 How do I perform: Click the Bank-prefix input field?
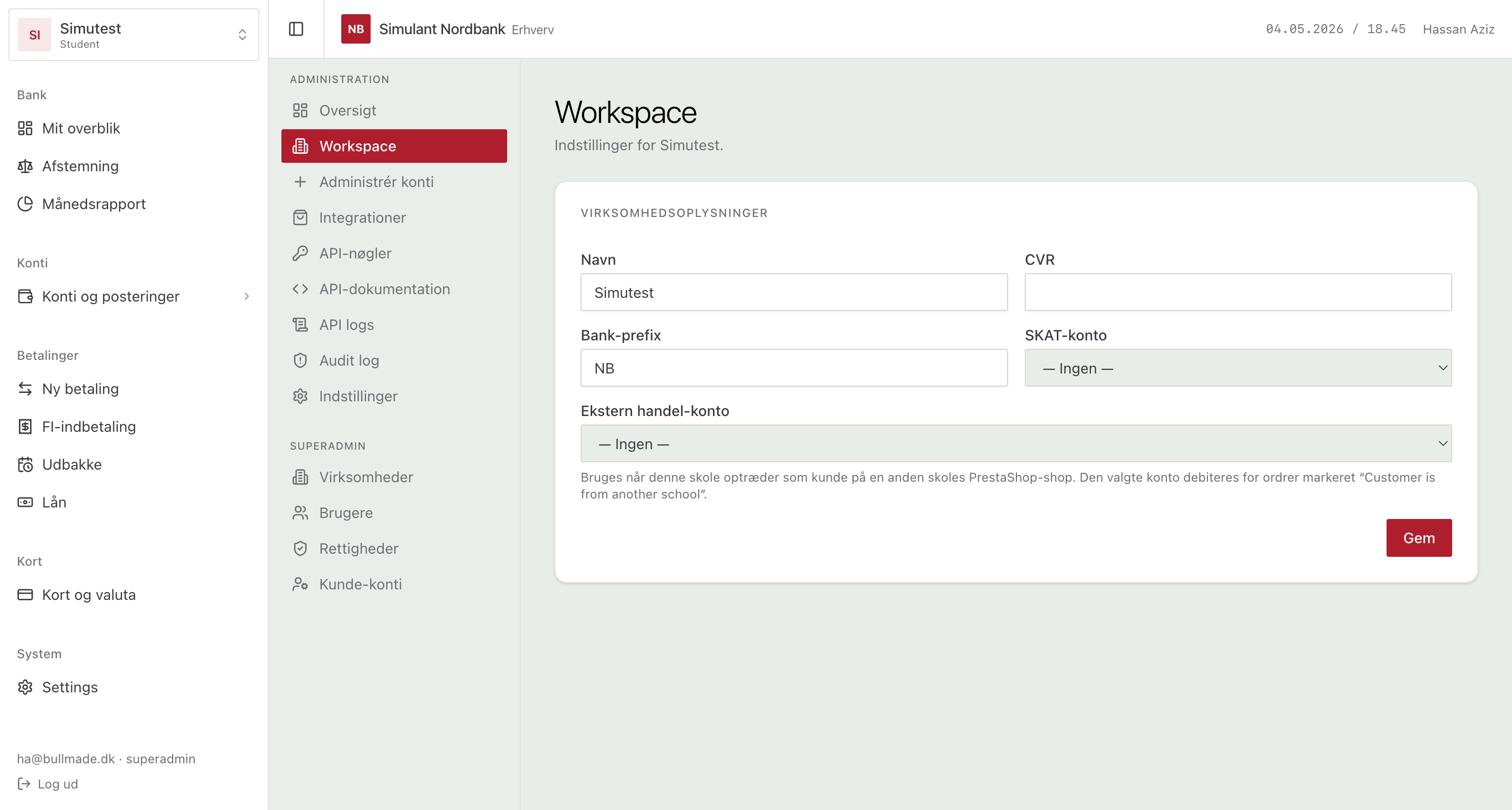(x=794, y=368)
